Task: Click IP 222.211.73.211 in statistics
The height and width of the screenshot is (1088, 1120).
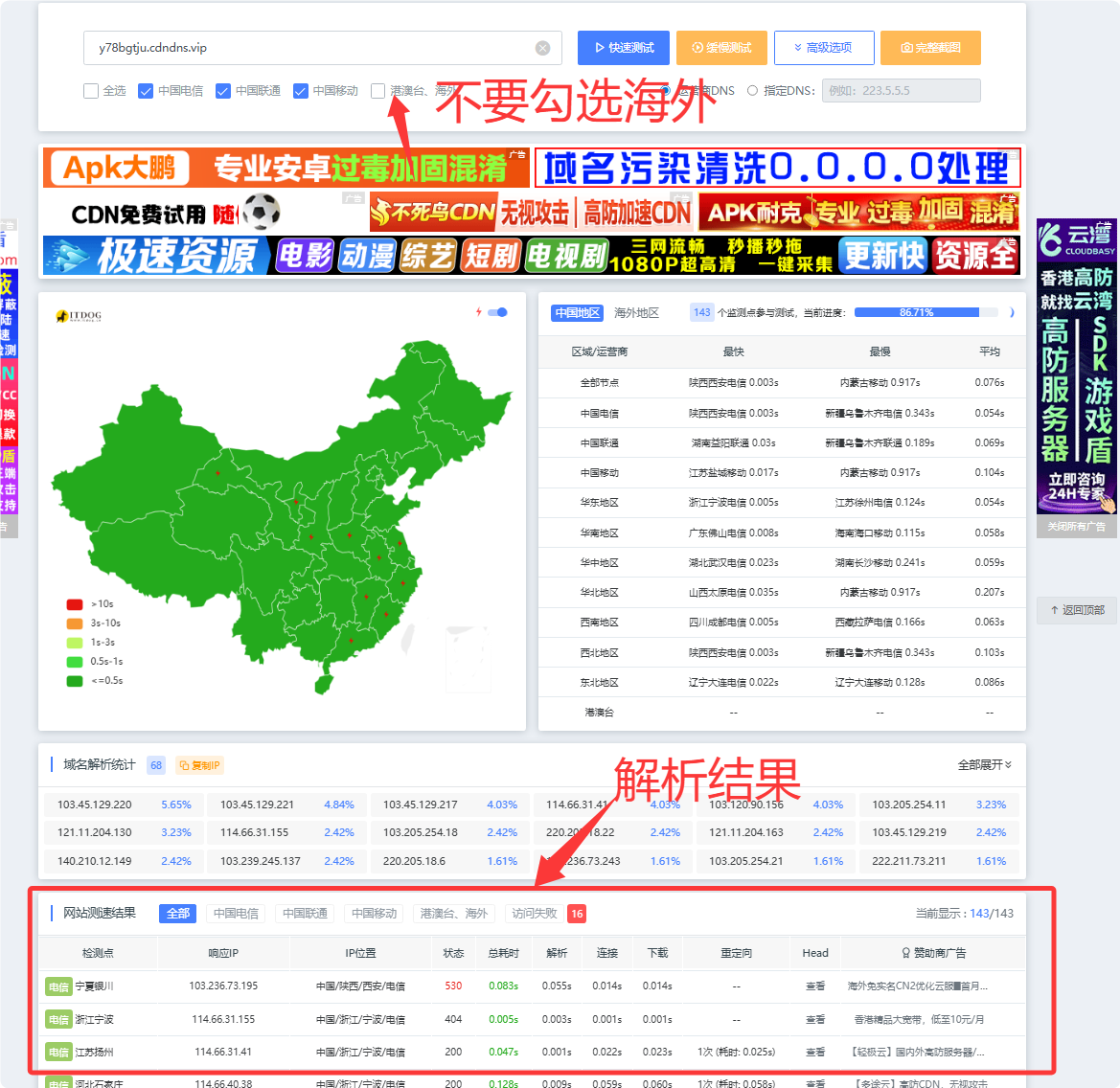Action: click(908, 861)
